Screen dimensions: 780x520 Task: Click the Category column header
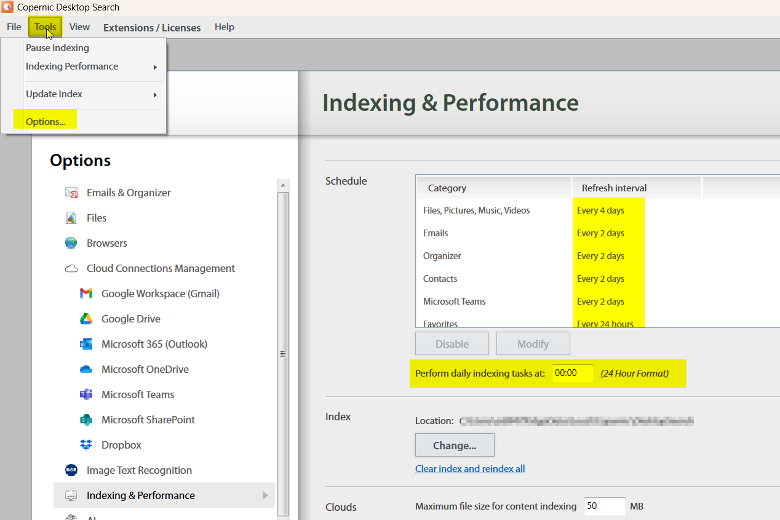494,188
